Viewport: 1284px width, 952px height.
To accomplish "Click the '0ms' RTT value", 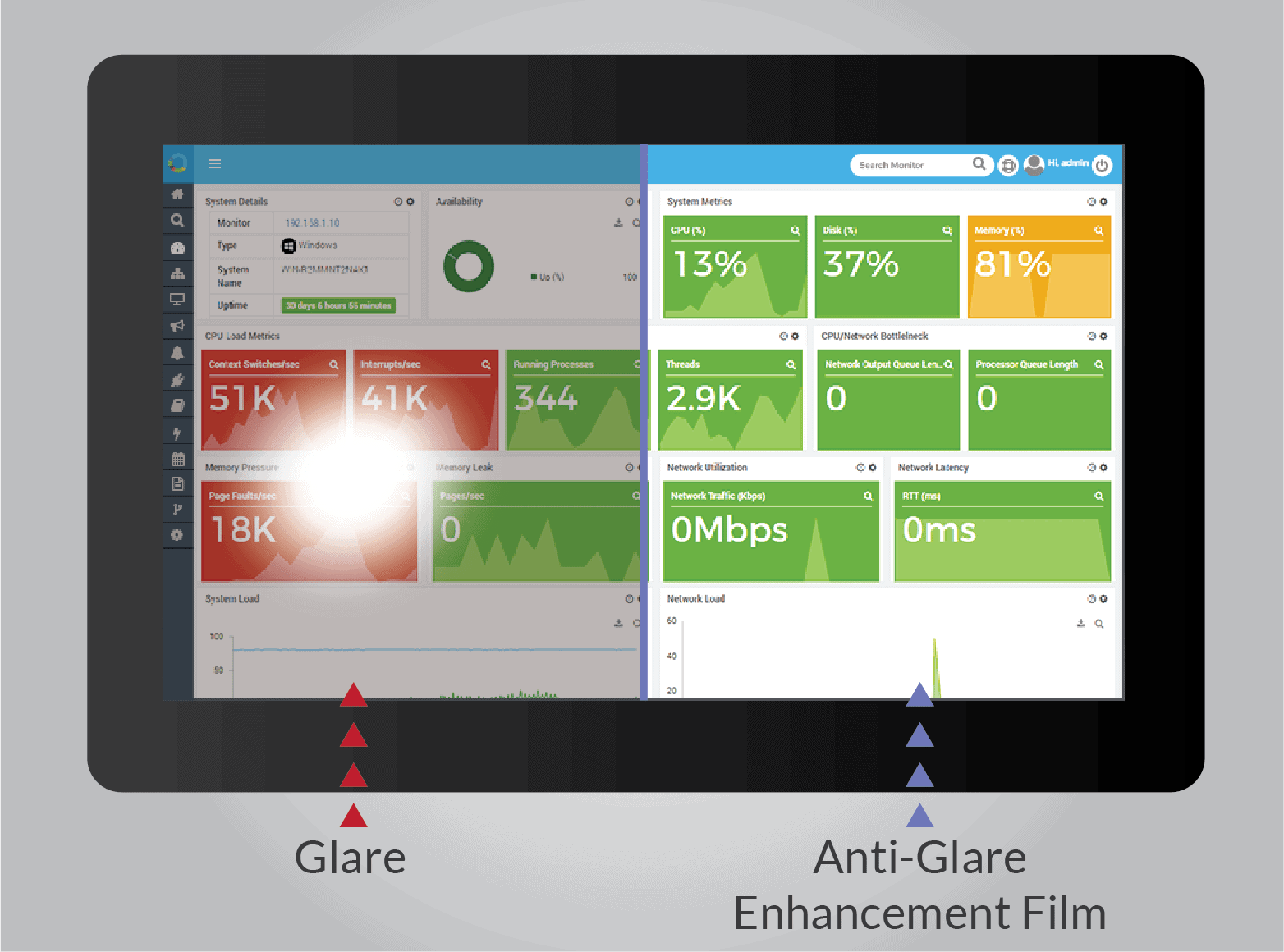I will coord(939,530).
